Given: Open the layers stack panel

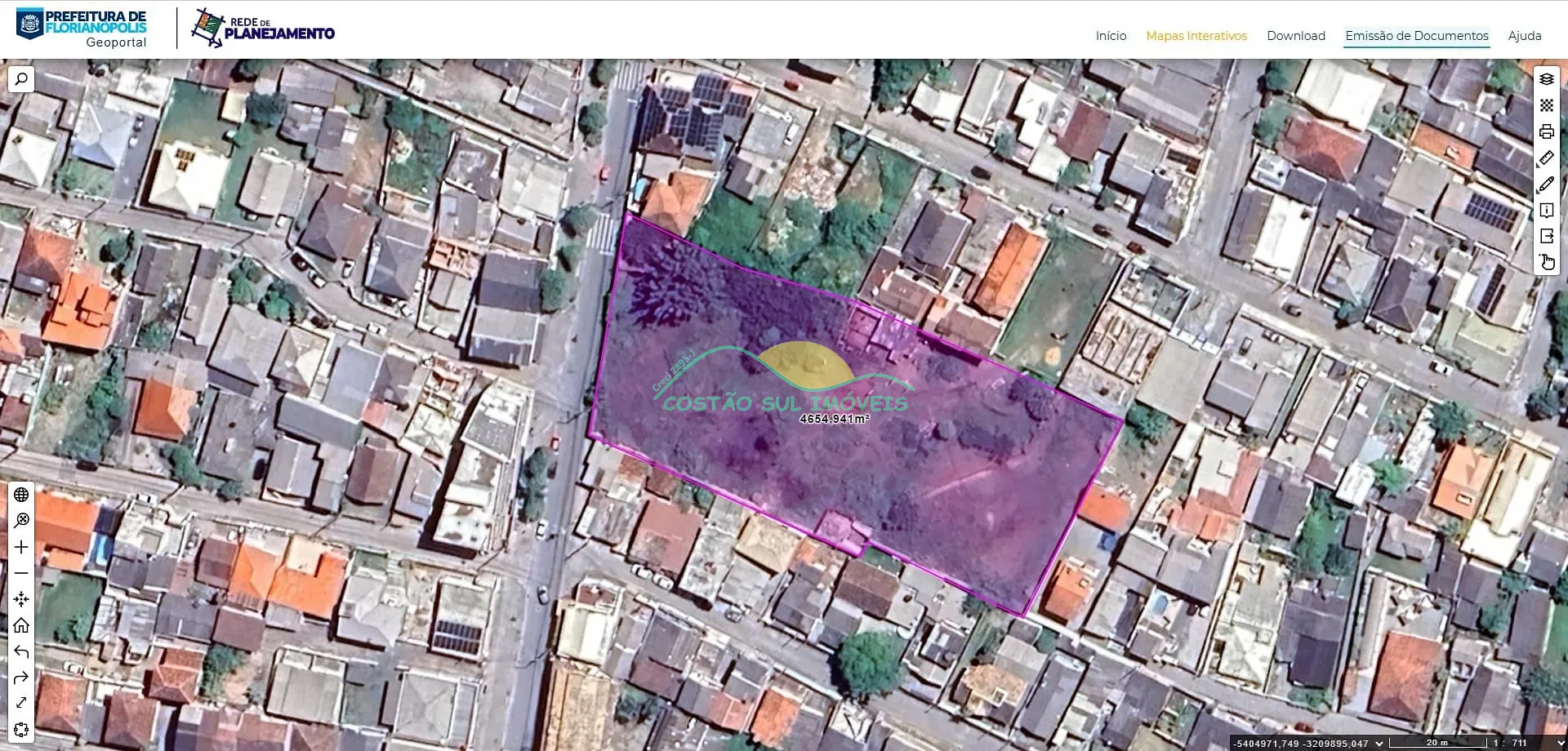Looking at the screenshot, I should pyautogui.click(x=1546, y=79).
